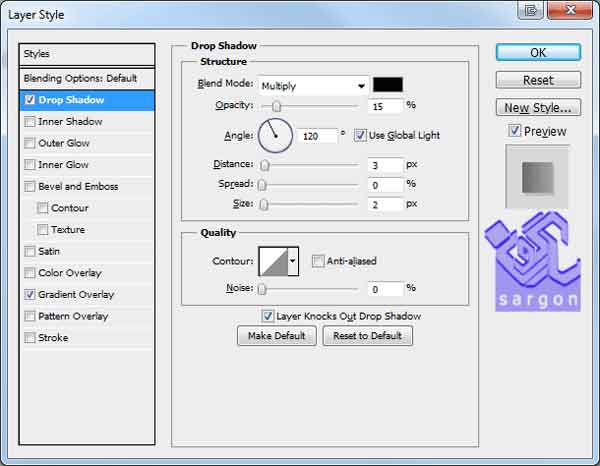Click the Size slider handle
Screen dimensions: 600x466
264,204
